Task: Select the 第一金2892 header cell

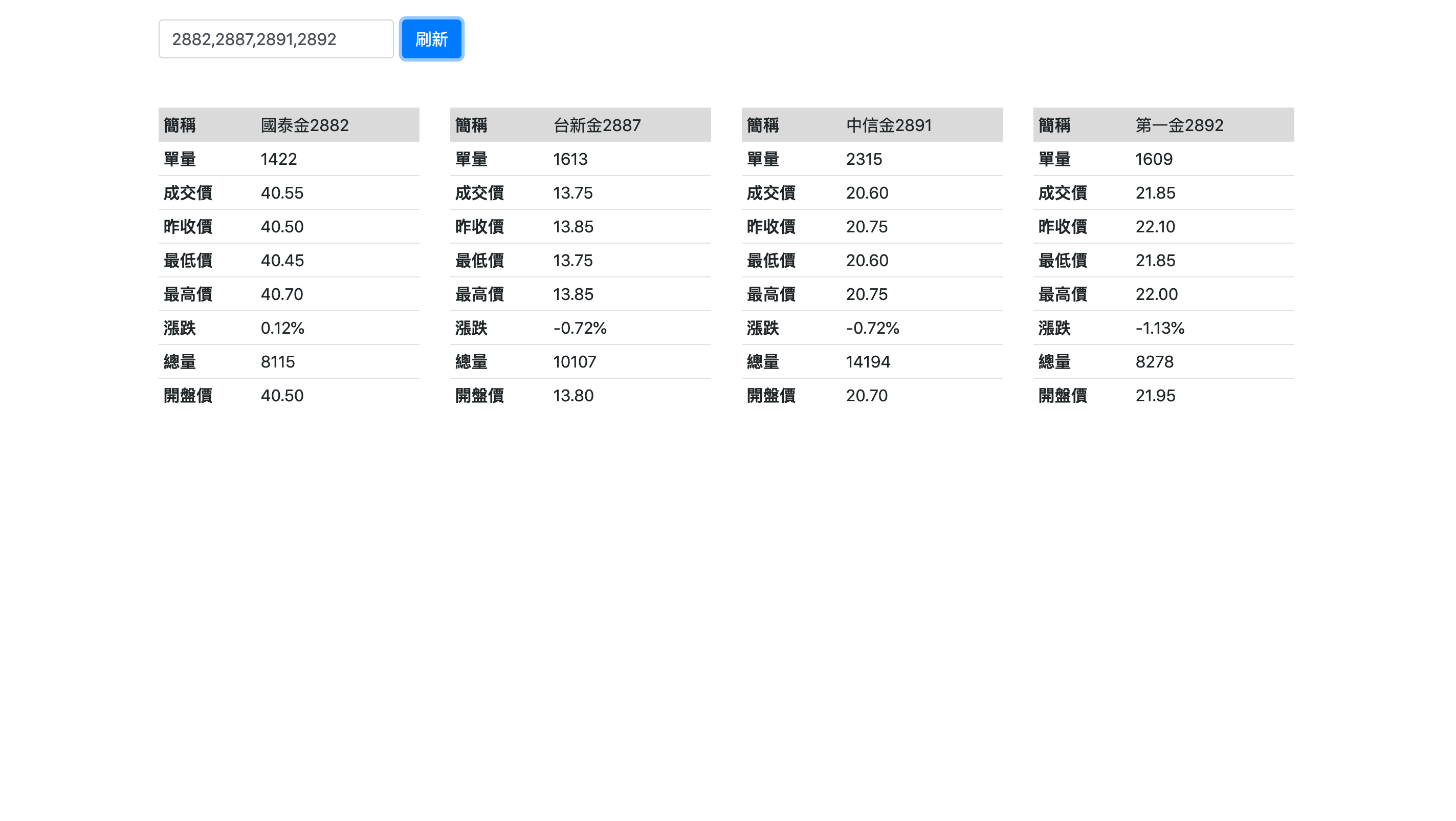Action: (1180, 125)
